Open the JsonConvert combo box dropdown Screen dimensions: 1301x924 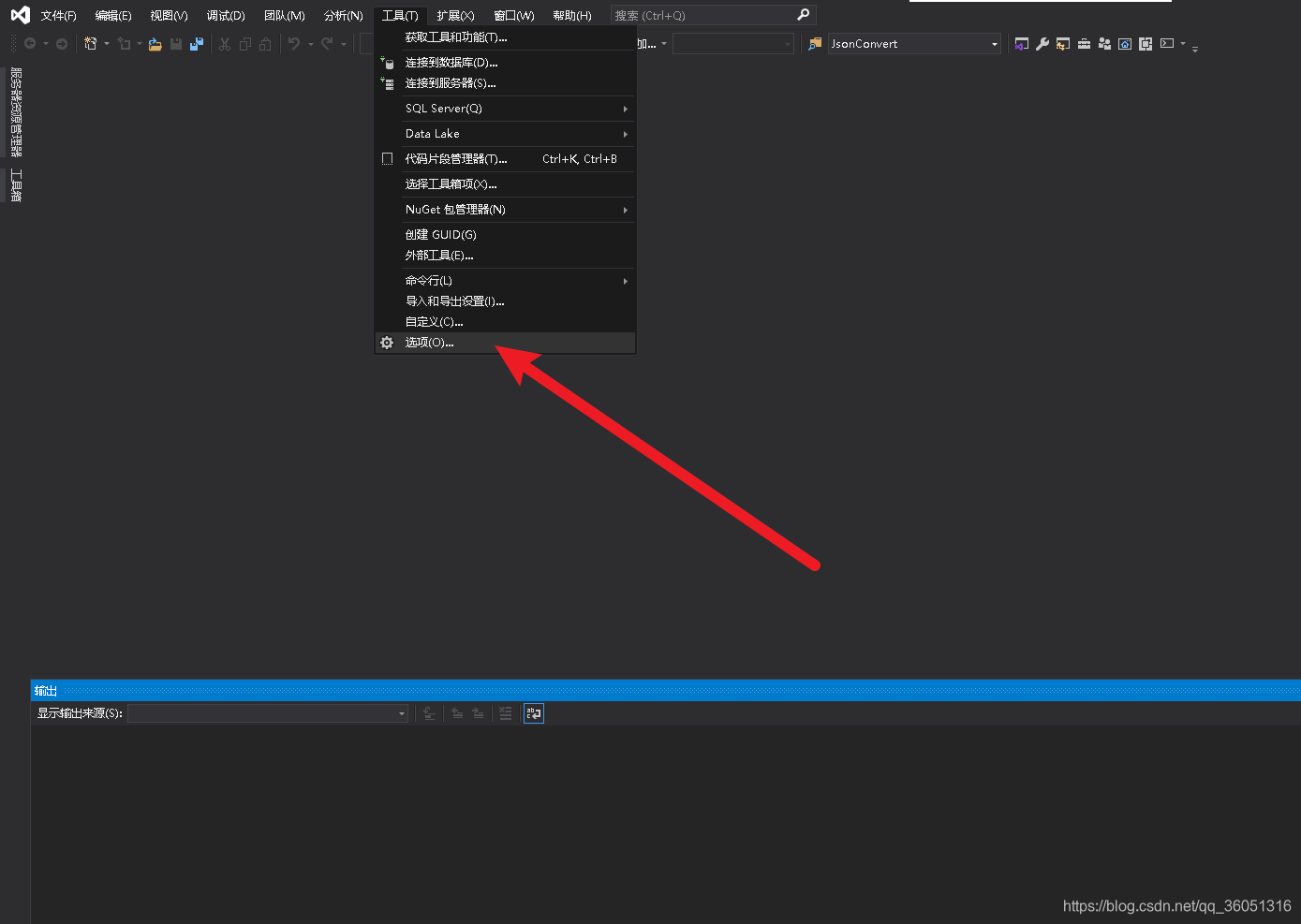click(x=993, y=43)
